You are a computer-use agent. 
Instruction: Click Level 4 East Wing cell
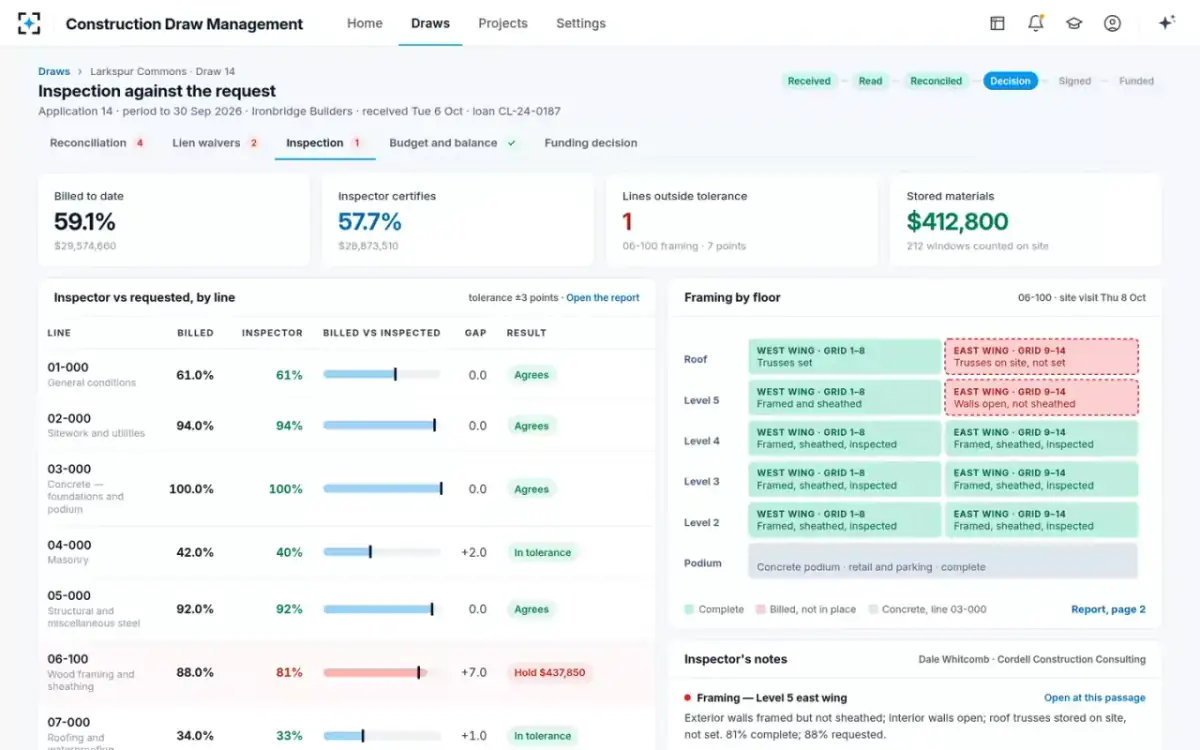click(x=1041, y=438)
